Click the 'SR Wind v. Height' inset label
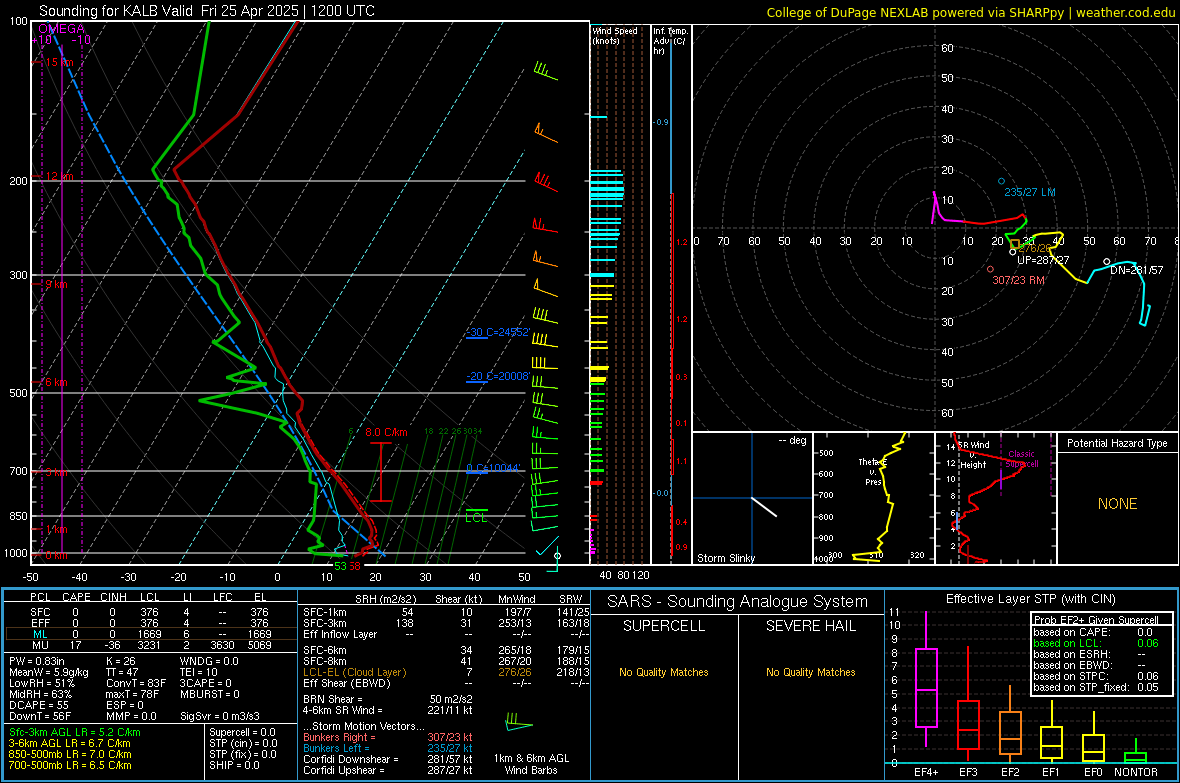This screenshot has height=783, width=1180. (x=973, y=455)
